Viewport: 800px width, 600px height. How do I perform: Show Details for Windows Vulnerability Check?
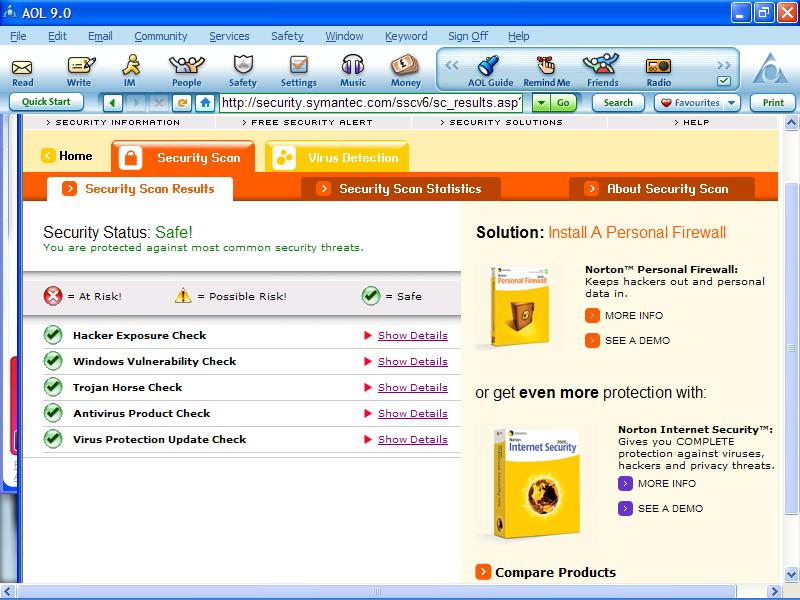point(413,362)
